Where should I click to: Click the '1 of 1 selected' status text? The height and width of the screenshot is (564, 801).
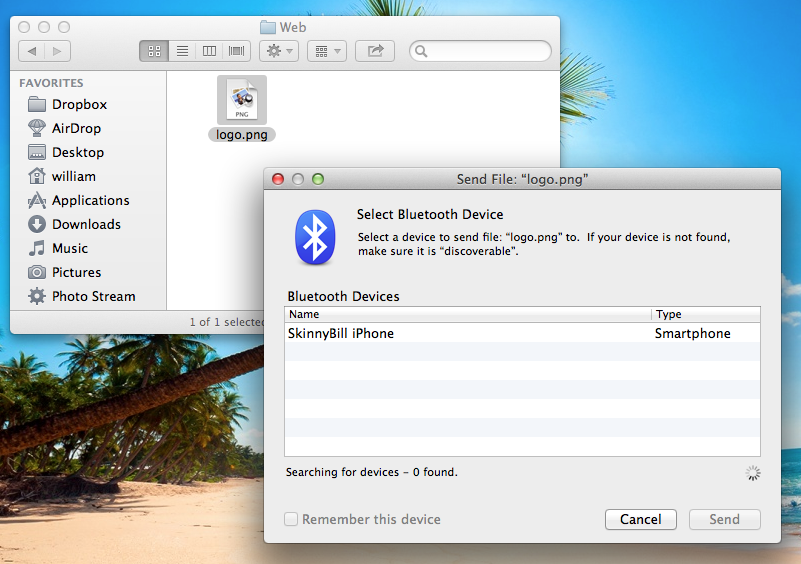(227, 322)
